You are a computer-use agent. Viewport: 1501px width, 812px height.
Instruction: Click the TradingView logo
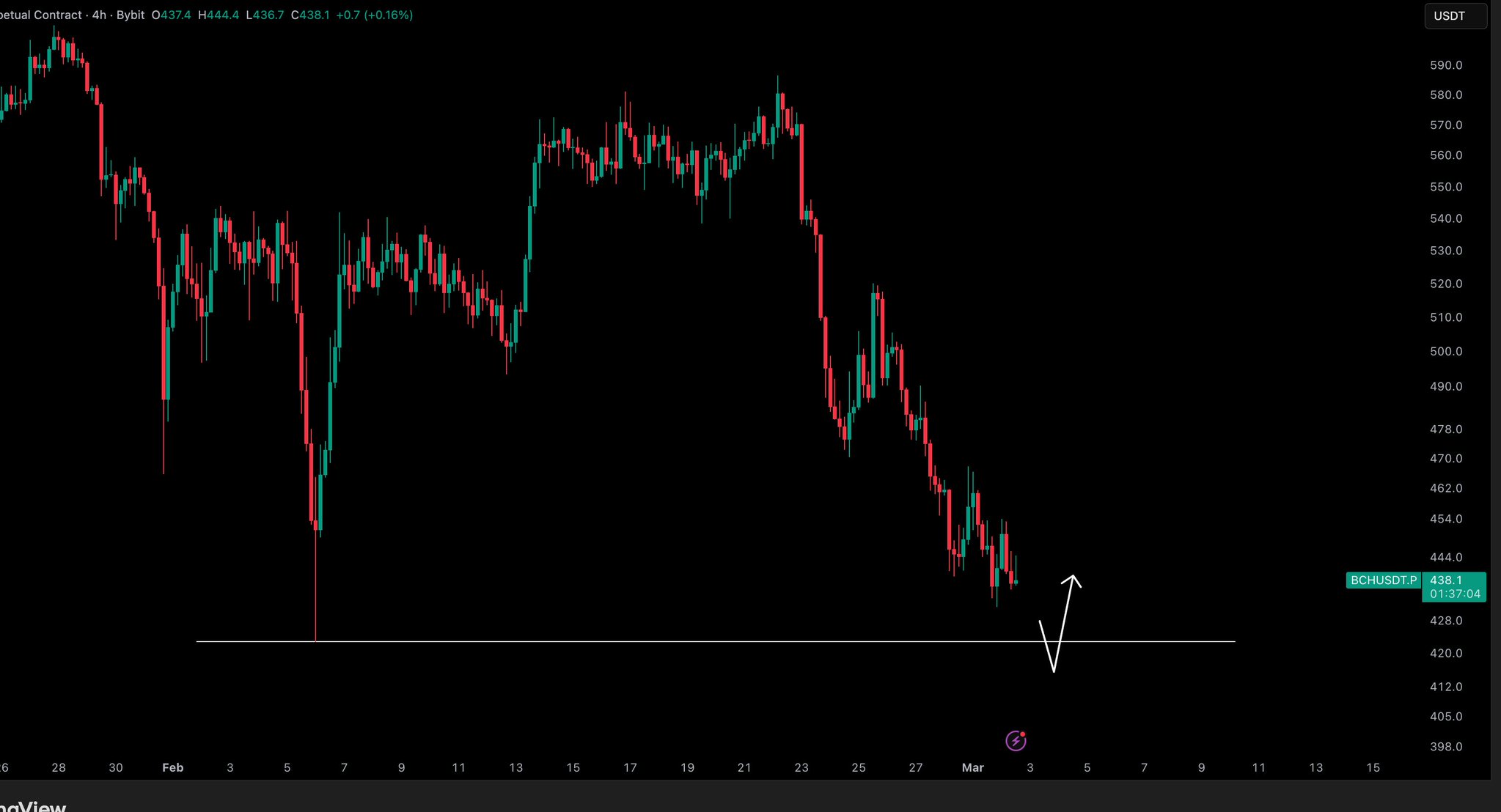point(33,806)
